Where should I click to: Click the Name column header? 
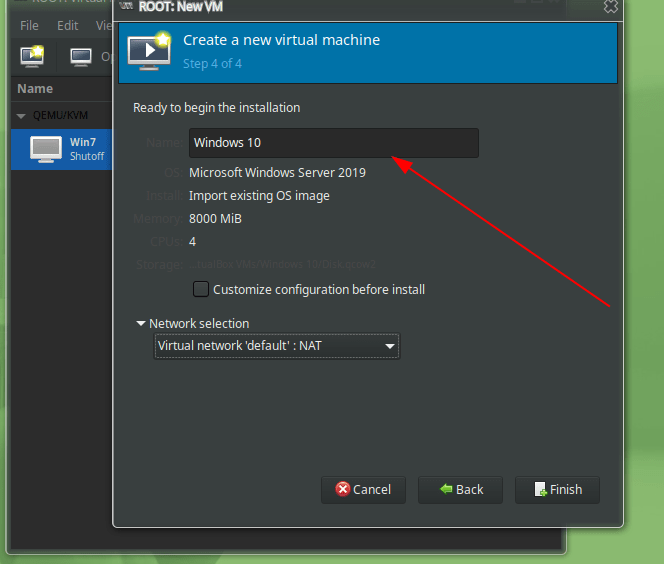click(36, 89)
